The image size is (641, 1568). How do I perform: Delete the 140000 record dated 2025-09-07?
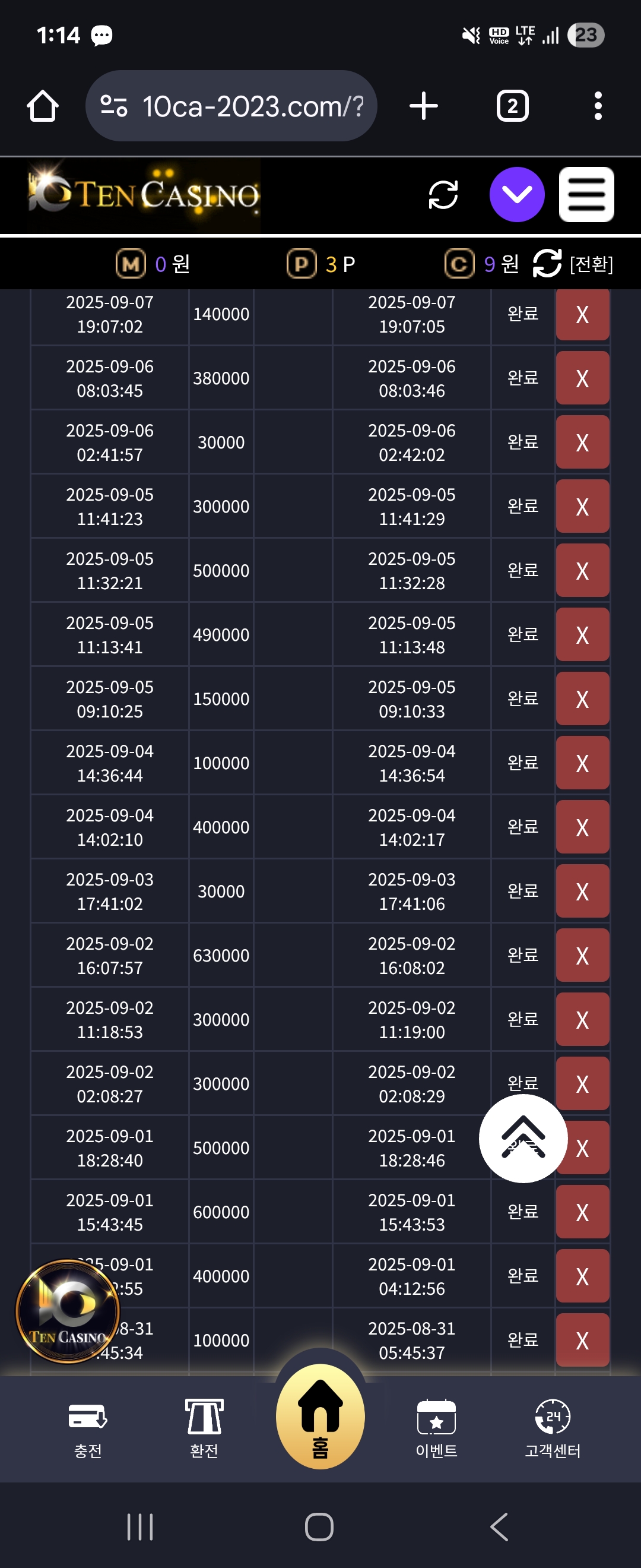tap(582, 315)
